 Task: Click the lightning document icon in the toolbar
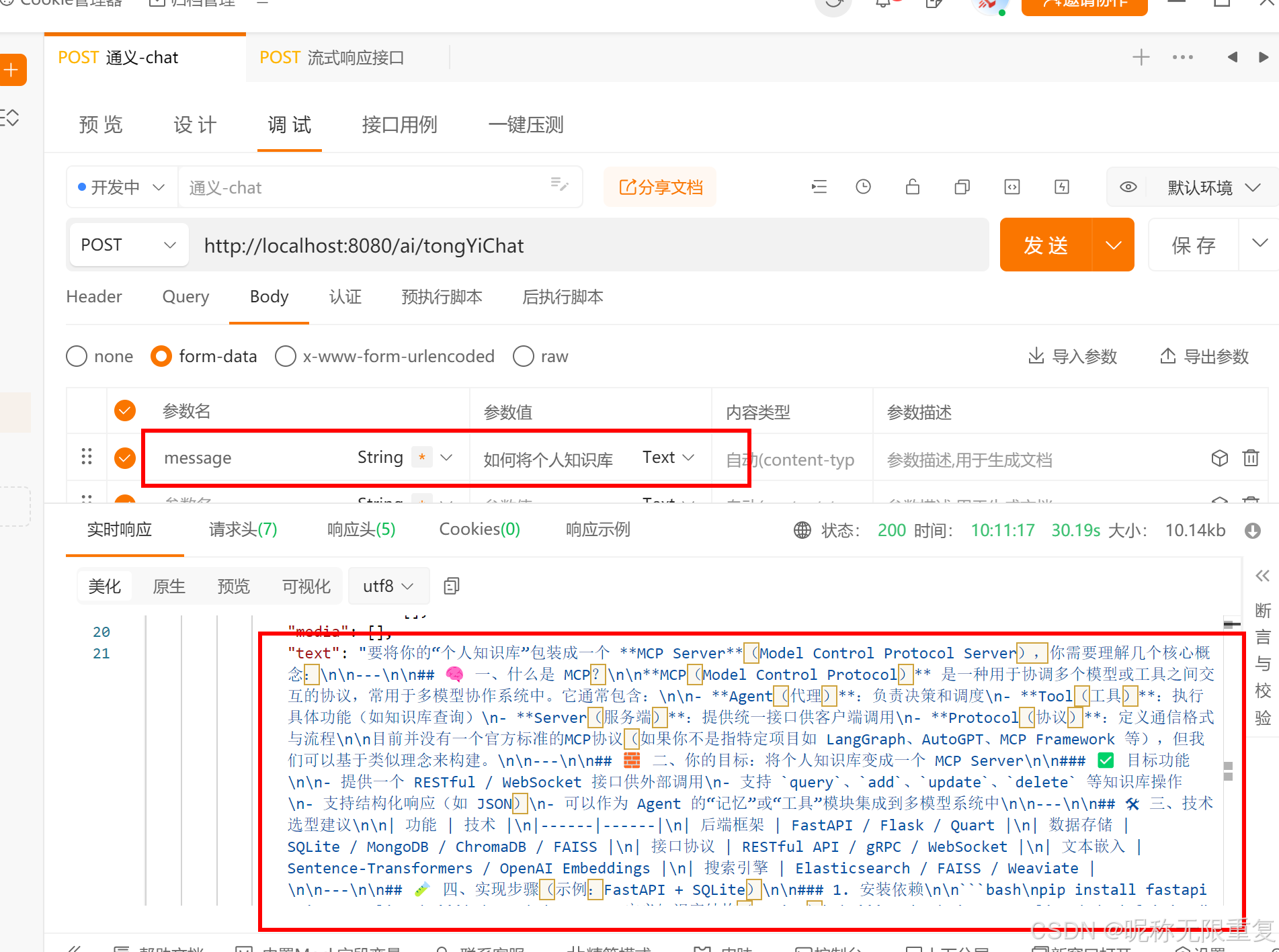[x=1062, y=187]
